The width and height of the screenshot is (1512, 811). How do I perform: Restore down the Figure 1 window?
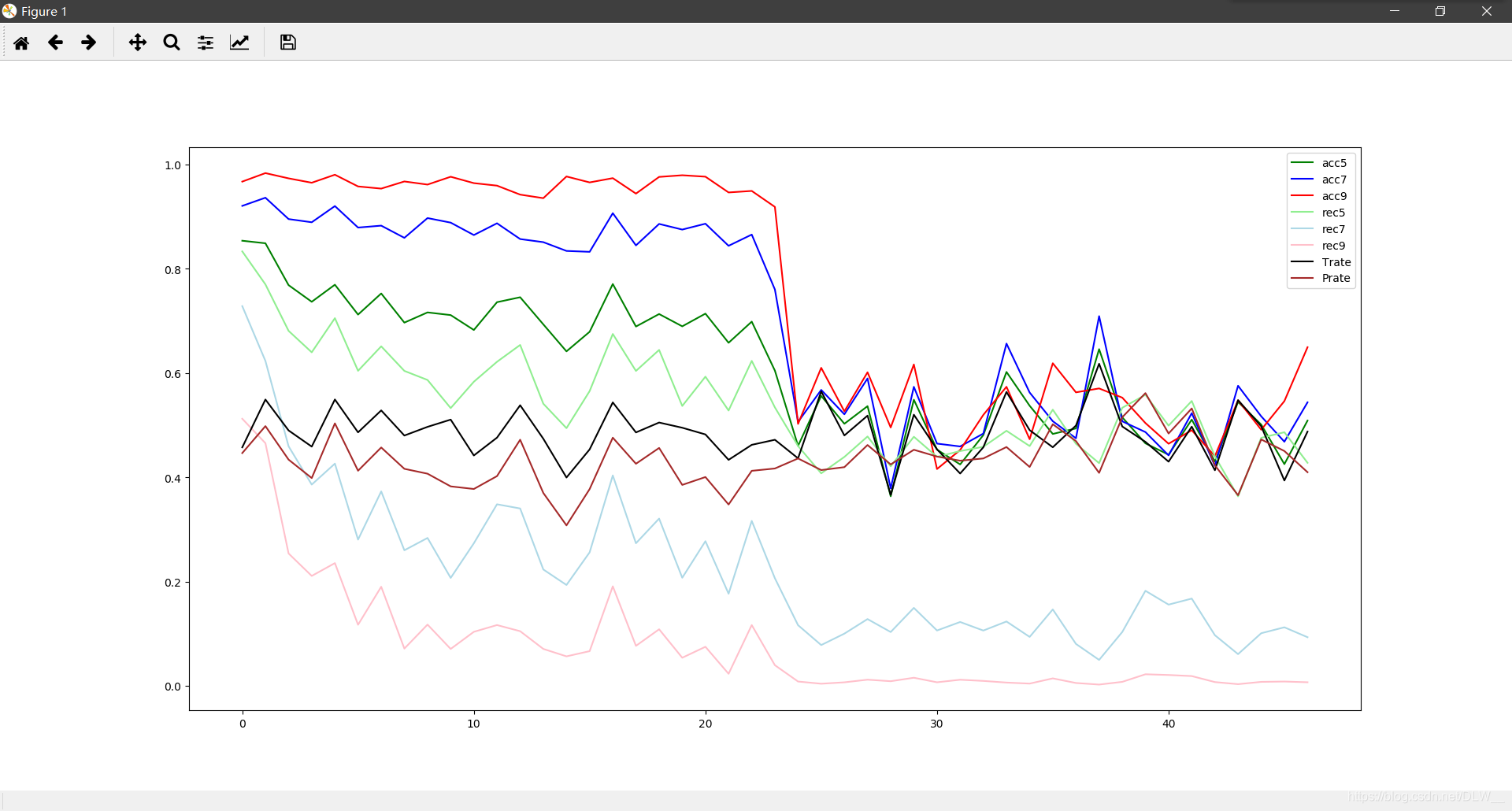(x=1440, y=11)
